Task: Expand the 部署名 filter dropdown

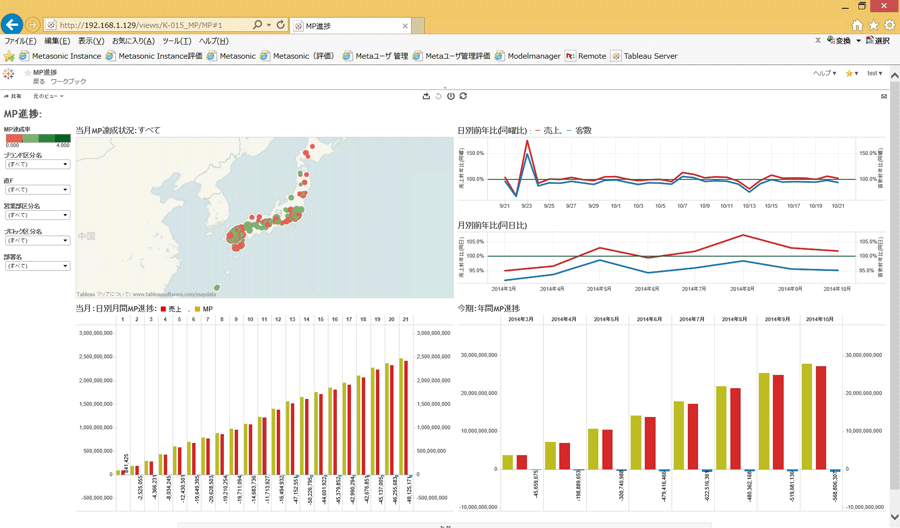Action: click(37, 266)
